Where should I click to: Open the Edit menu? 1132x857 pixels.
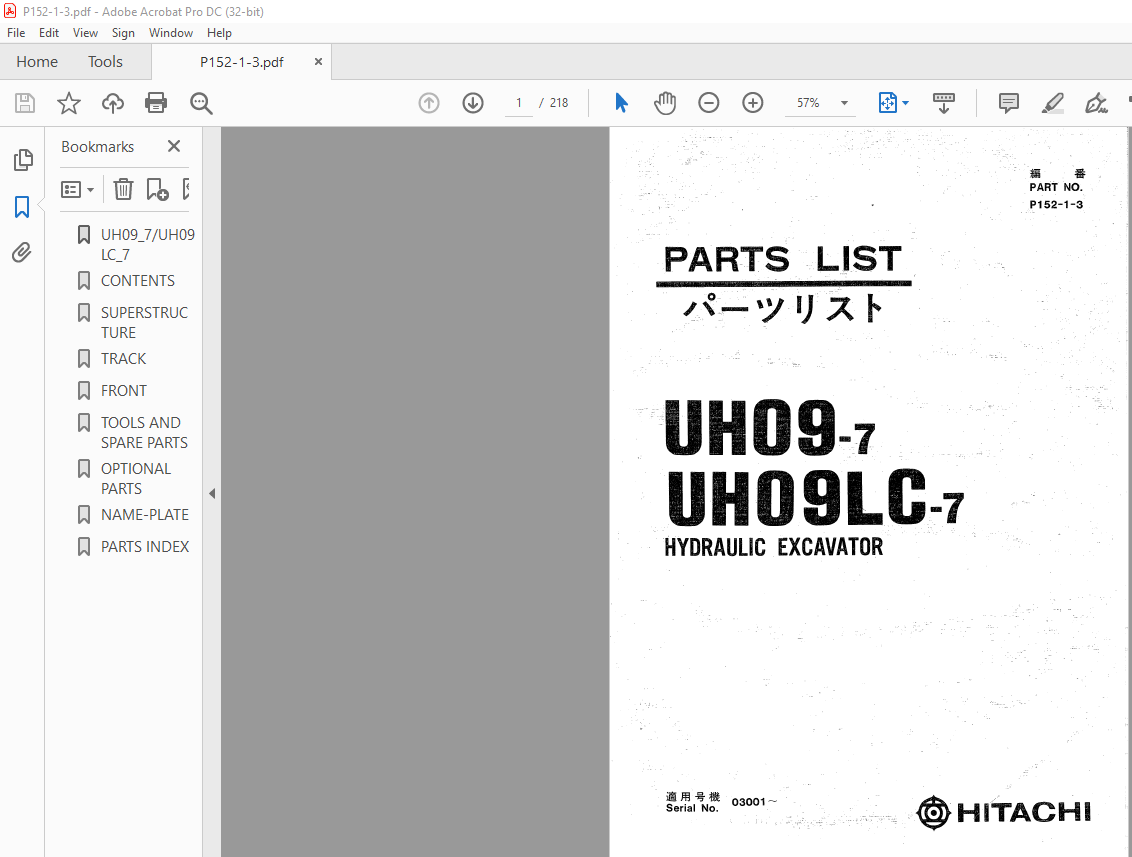tap(49, 33)
